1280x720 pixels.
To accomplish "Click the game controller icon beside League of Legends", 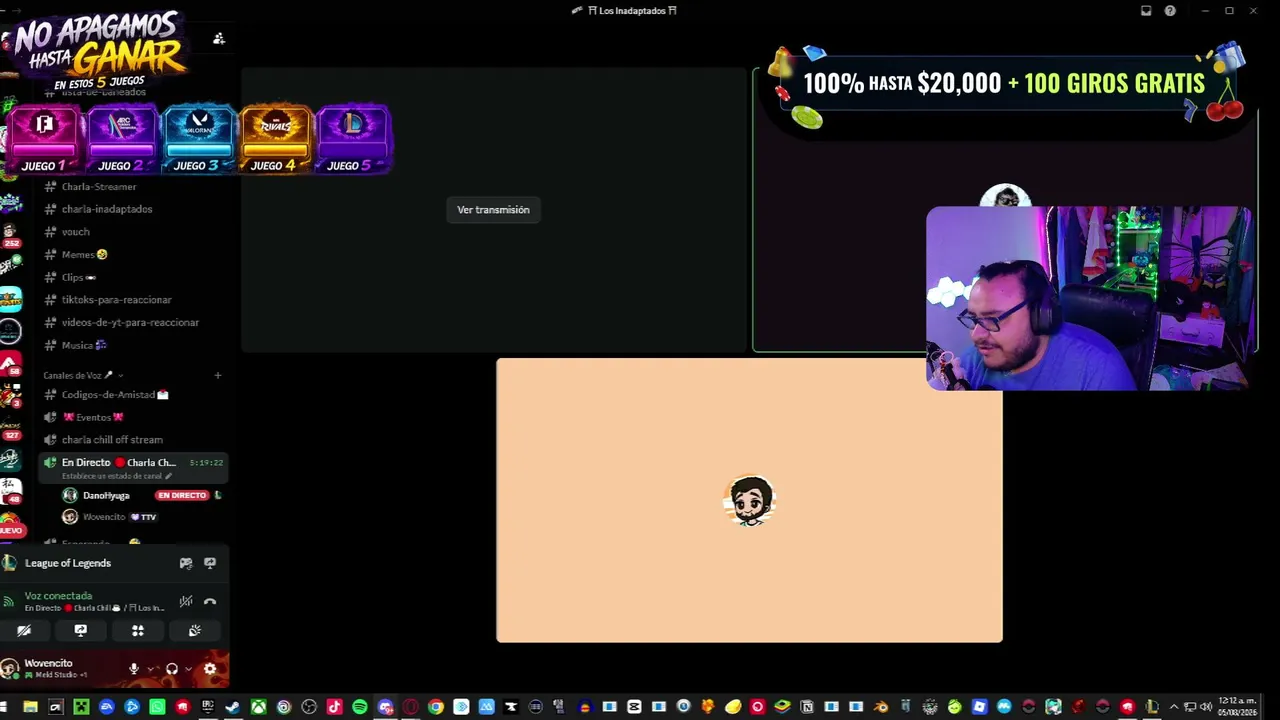I will [186, 563].
